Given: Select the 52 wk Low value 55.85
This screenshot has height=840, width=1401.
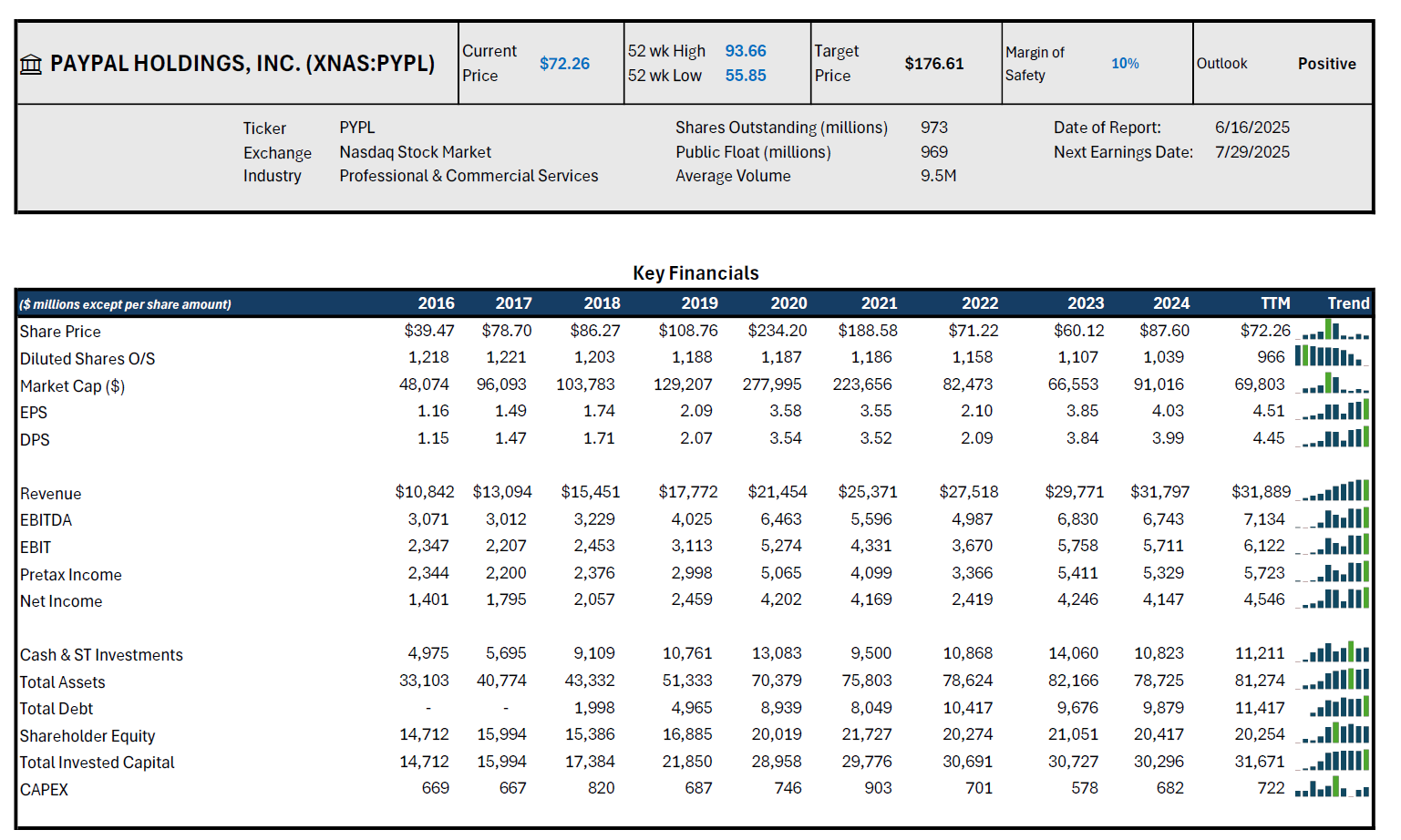Looking at the screenshot, I should (x=746, y=76).
